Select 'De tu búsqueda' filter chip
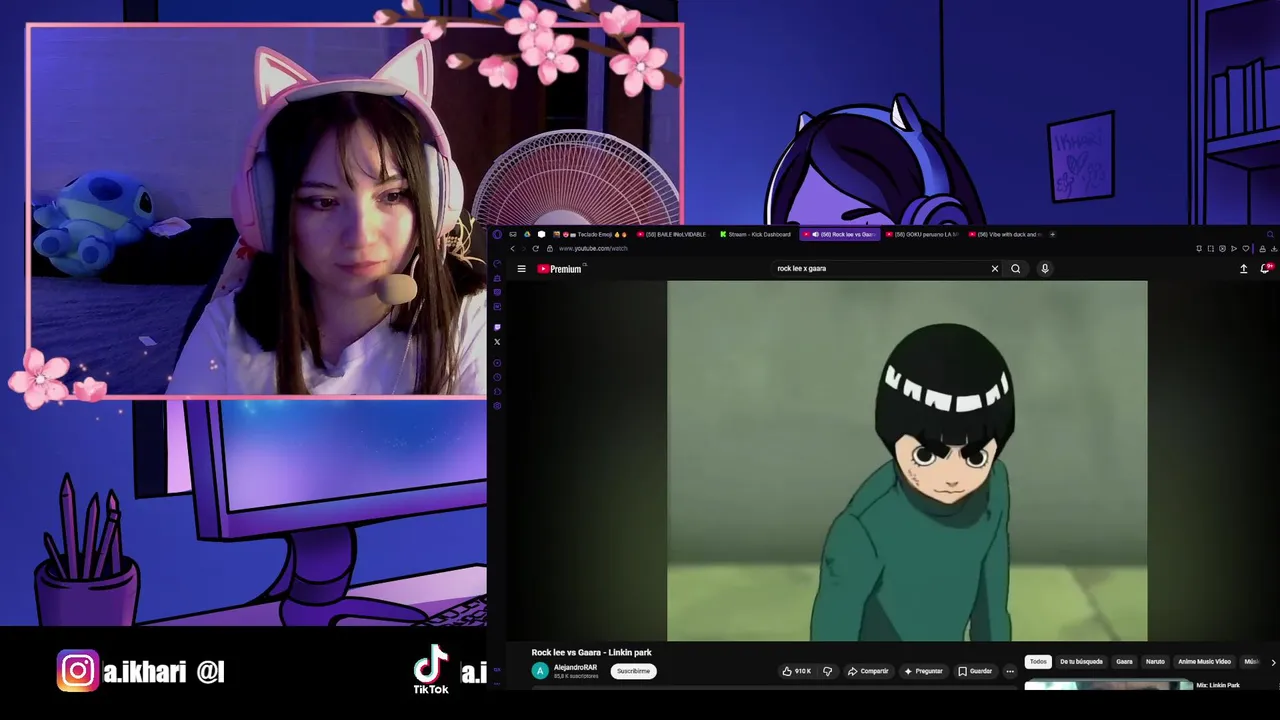Screen dimensions: 1280x720 tap(1081, 661)
